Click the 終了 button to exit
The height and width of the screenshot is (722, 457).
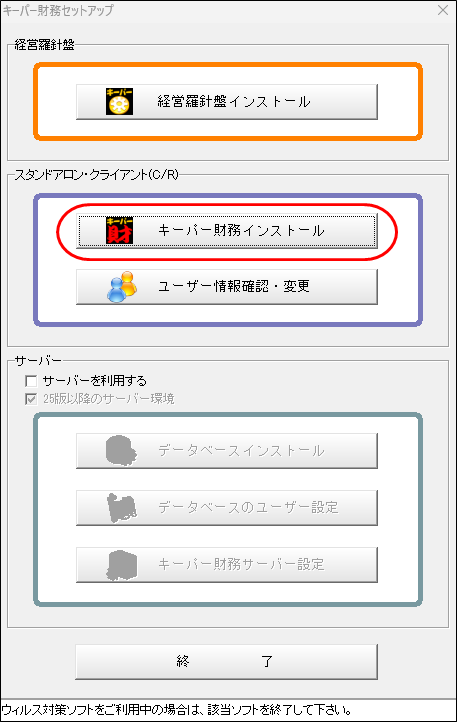pos(226,662)
